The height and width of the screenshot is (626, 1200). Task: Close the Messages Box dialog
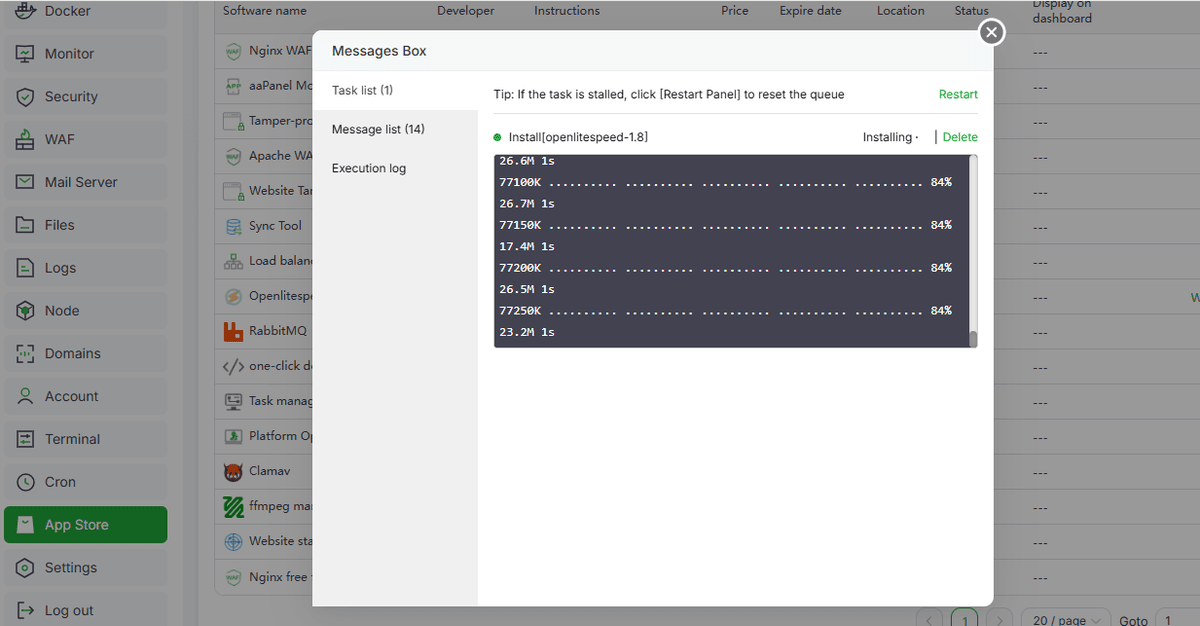991,33
